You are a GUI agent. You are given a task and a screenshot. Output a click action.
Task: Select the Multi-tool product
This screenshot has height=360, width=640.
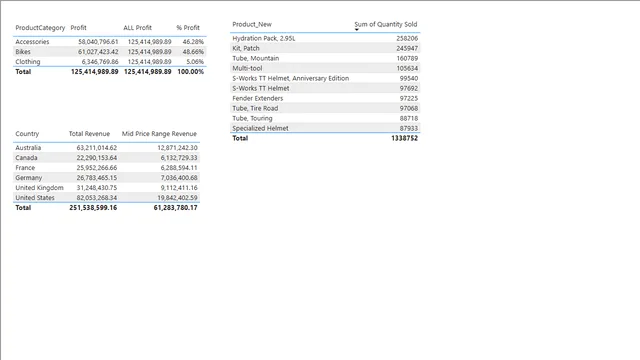pyautogui.click(x=247, y=68)
